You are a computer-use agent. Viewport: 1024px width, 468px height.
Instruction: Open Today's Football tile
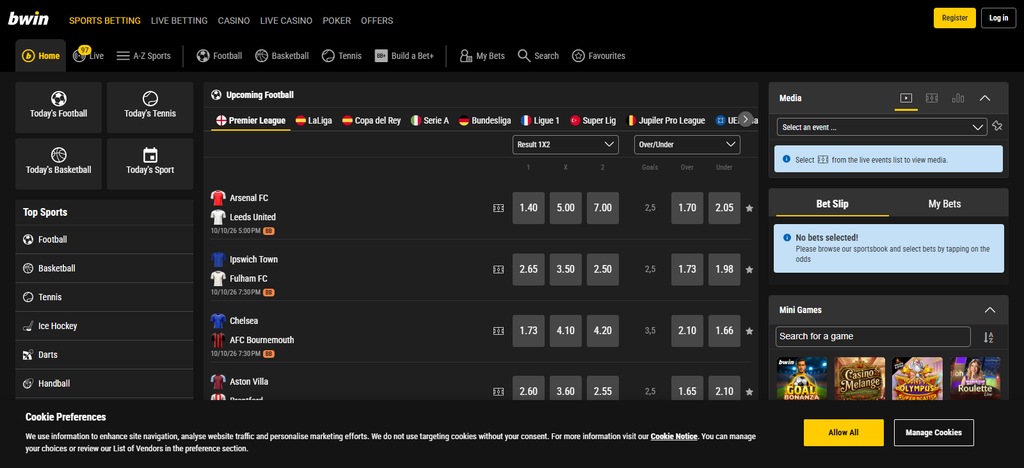(x=59, y=108)
